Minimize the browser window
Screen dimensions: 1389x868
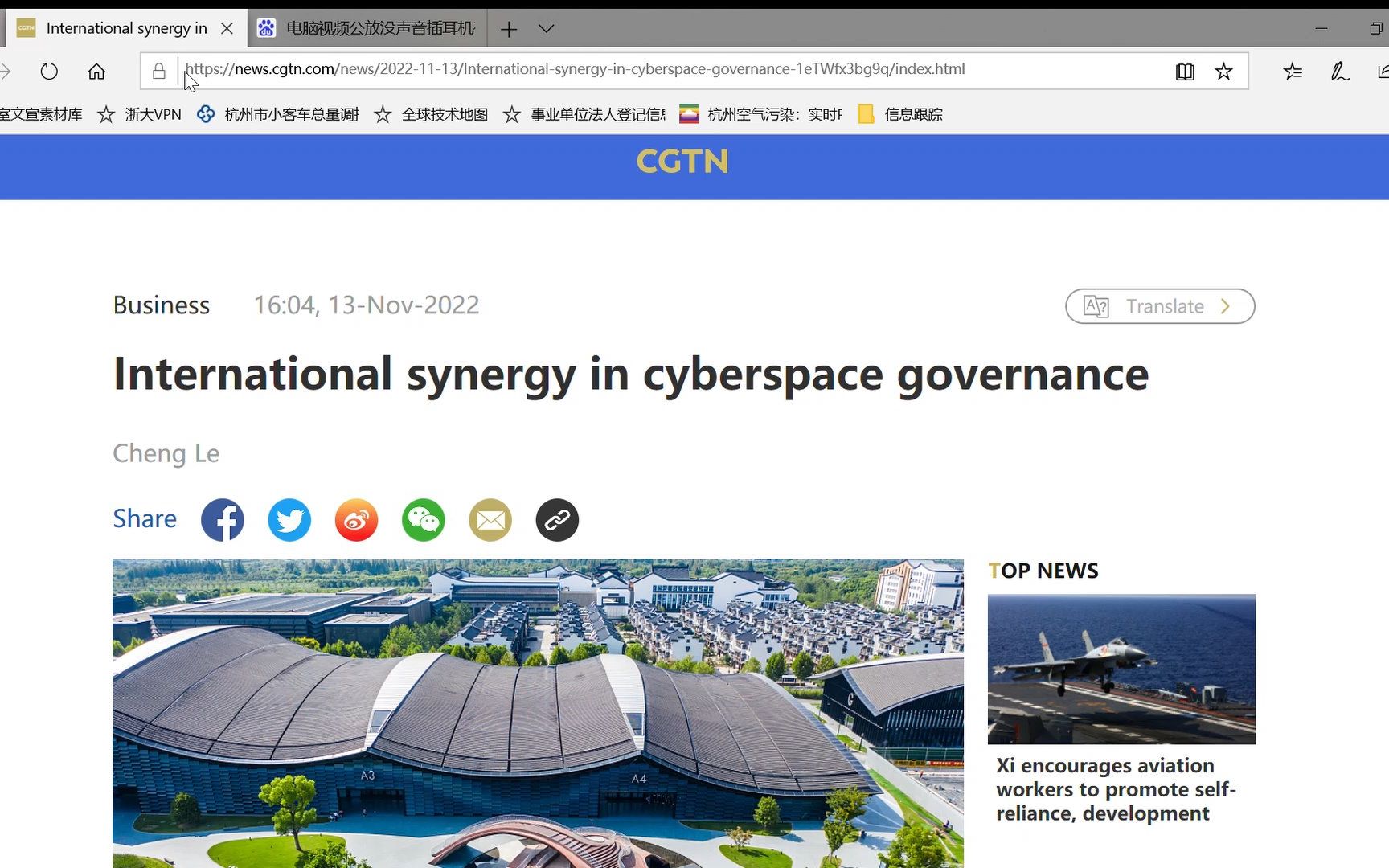(1321, 28)
